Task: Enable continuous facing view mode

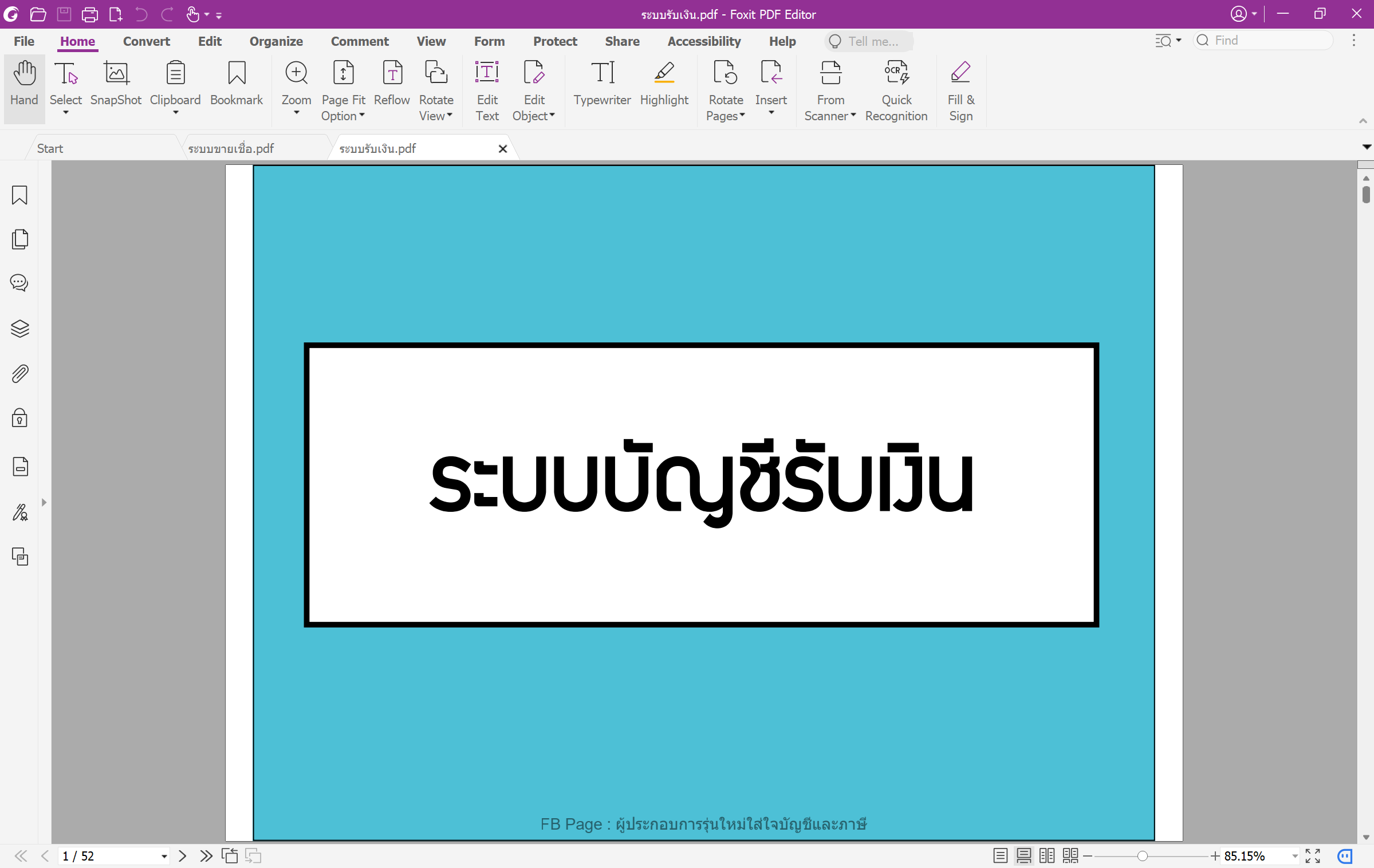Action: click(1070, 856)
